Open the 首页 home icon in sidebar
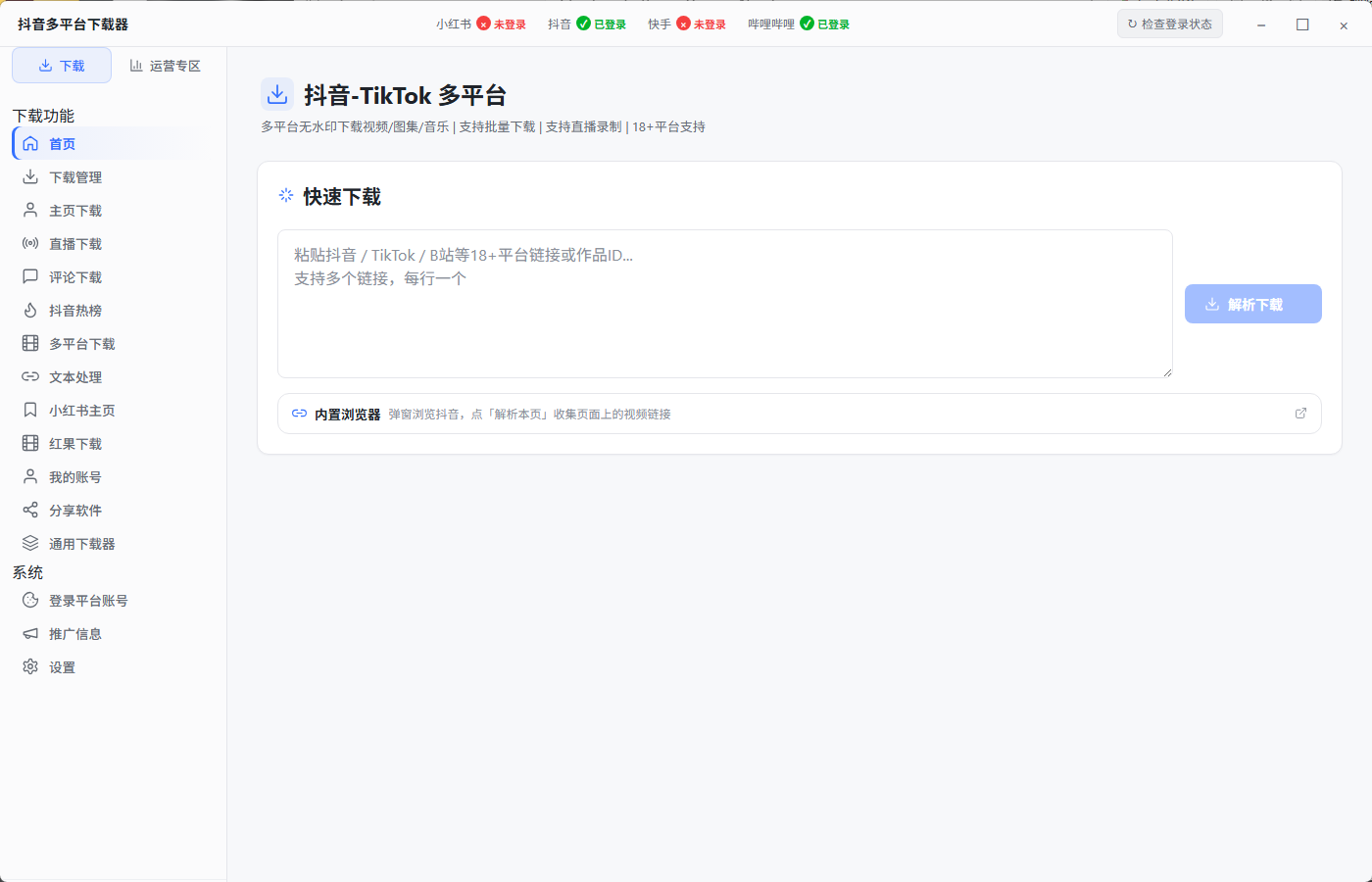The image size is (1372, 882). (x=30, y=144)
